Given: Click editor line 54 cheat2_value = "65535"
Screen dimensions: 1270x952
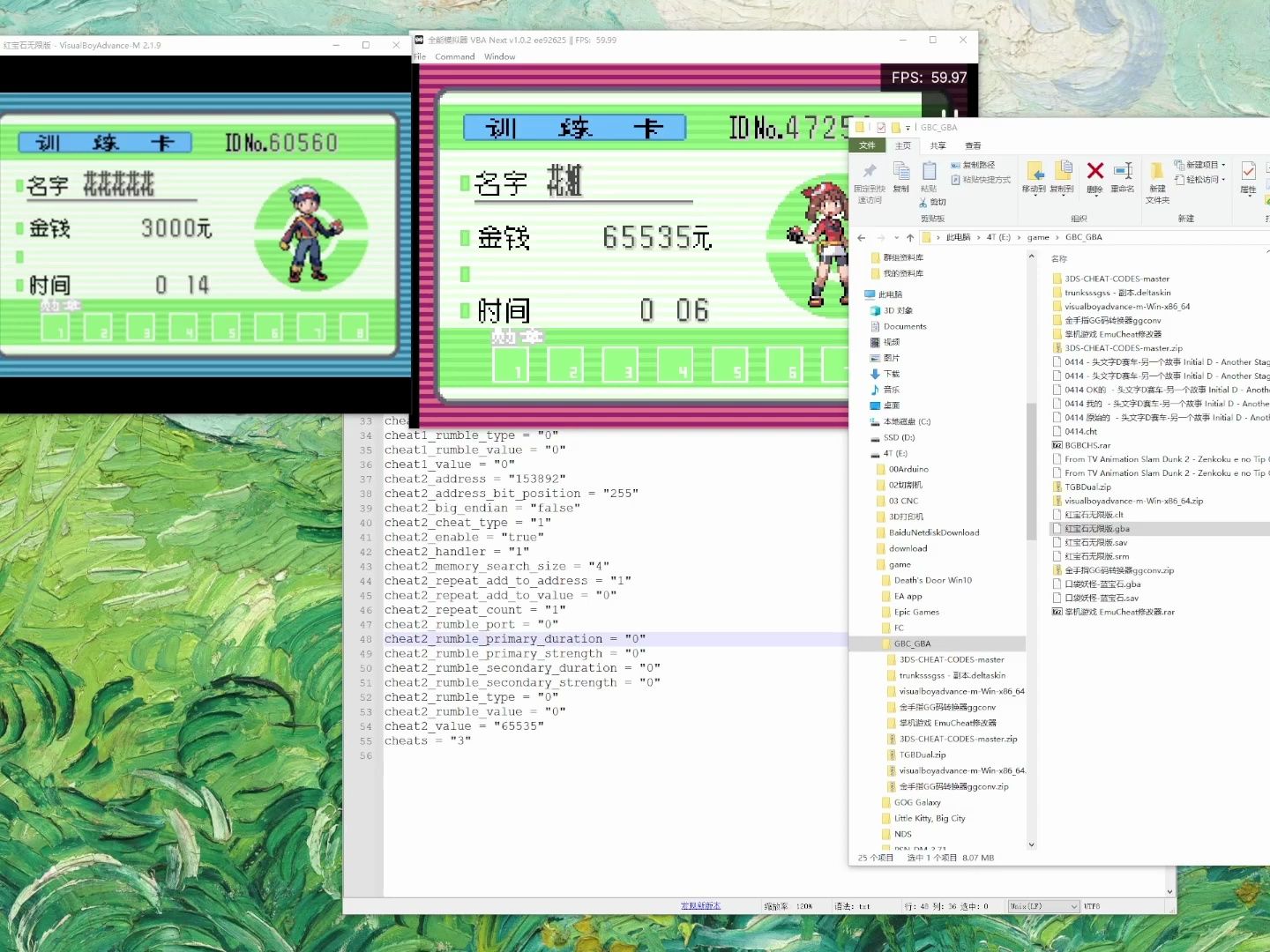Looking at the screenshot, I should (x=464, y=726).
